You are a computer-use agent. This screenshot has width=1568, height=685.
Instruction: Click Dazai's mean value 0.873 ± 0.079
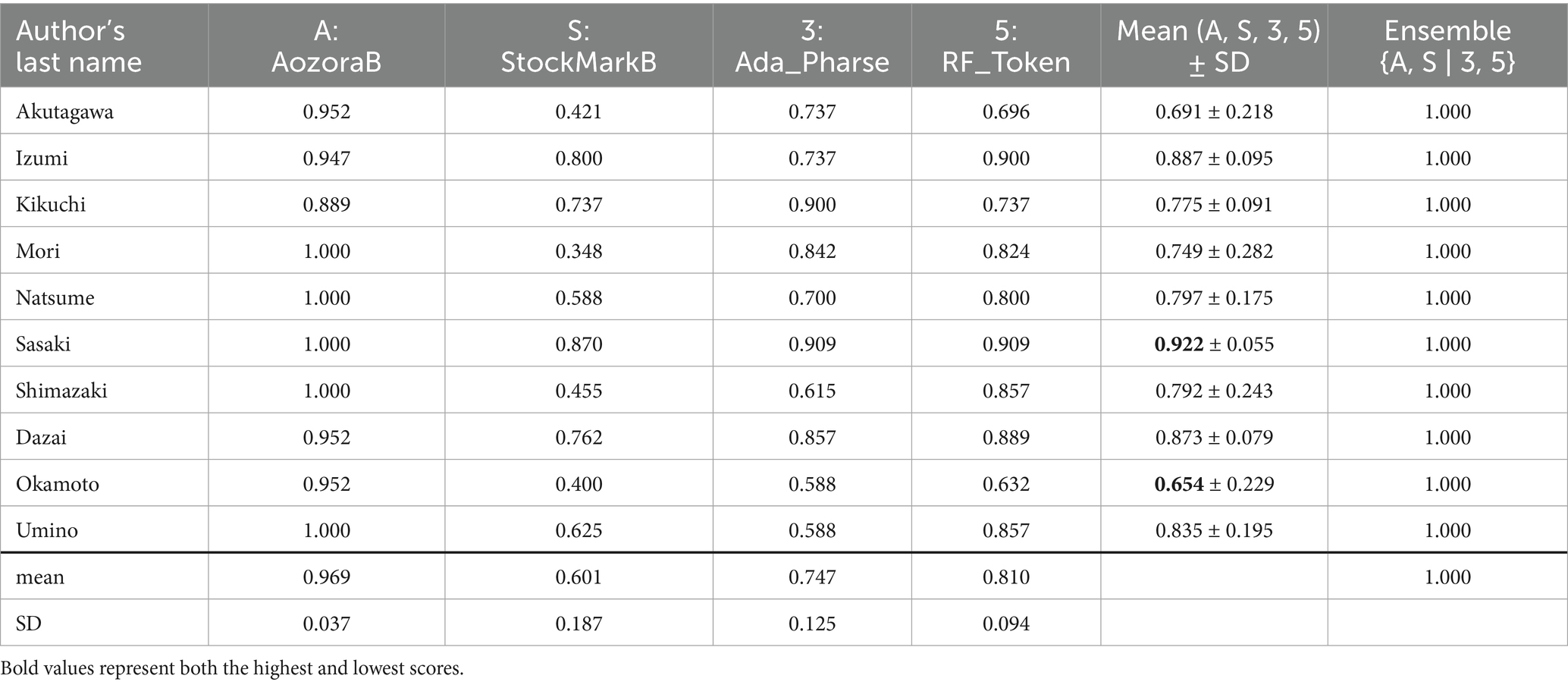[x=1214, y=438]
